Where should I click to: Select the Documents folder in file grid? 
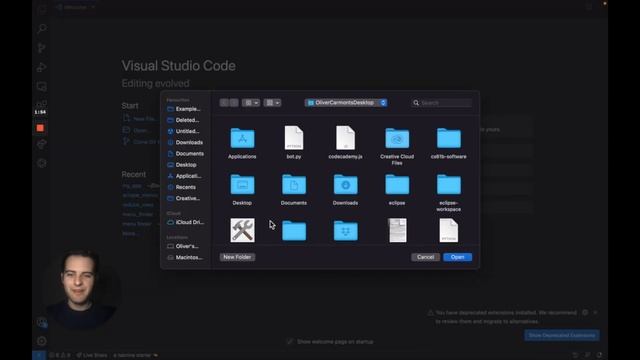(294, 189)
